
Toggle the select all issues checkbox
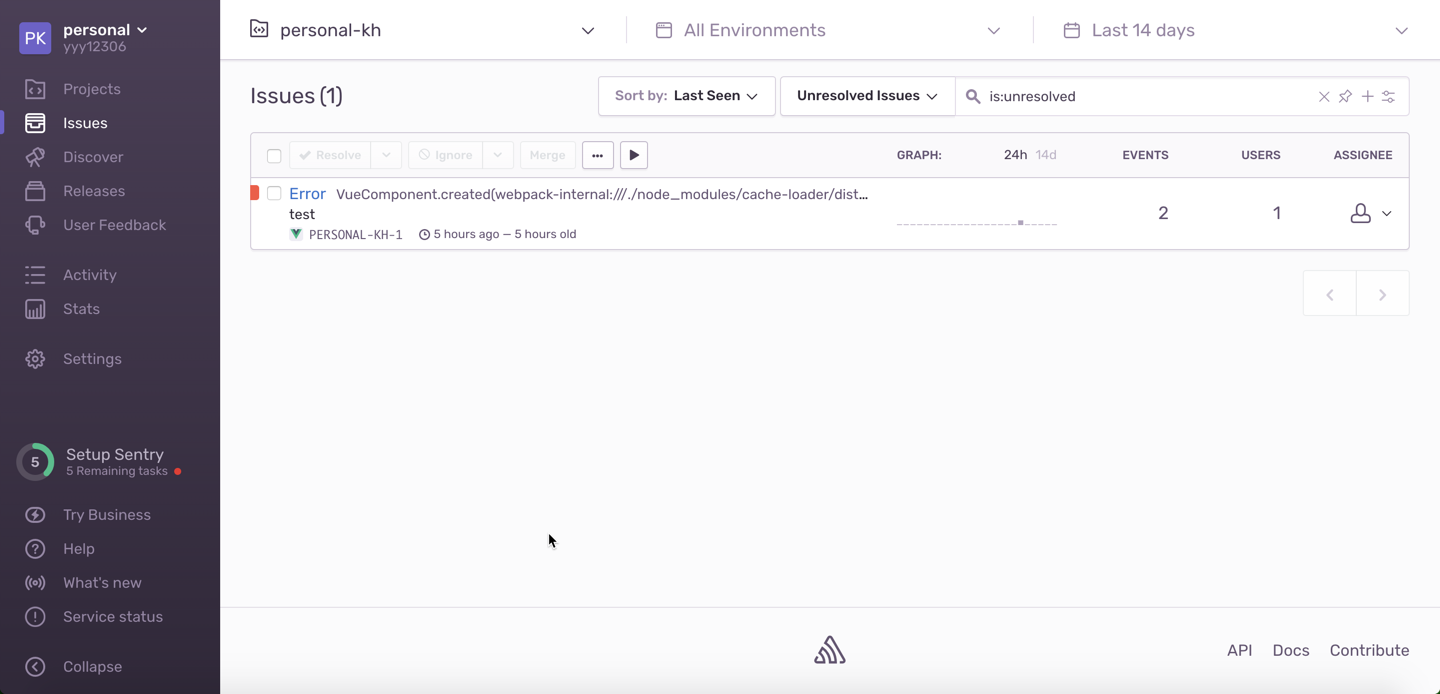[274, 156]
